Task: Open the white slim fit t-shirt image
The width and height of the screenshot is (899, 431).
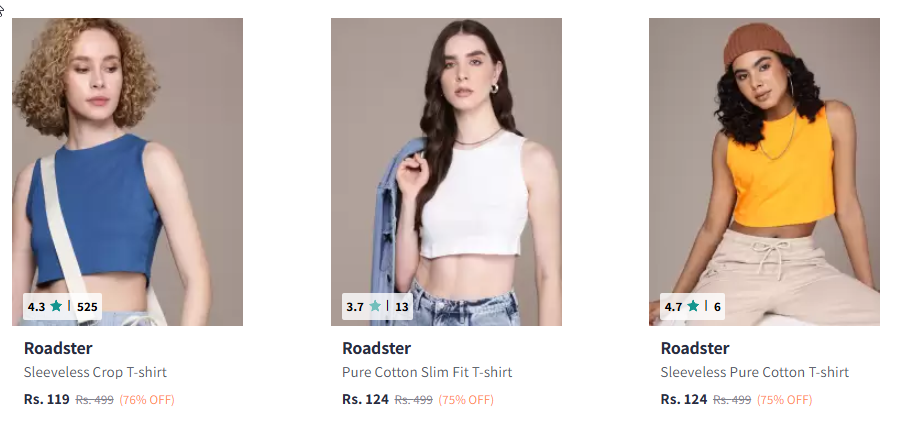Action: pos(446,172)
